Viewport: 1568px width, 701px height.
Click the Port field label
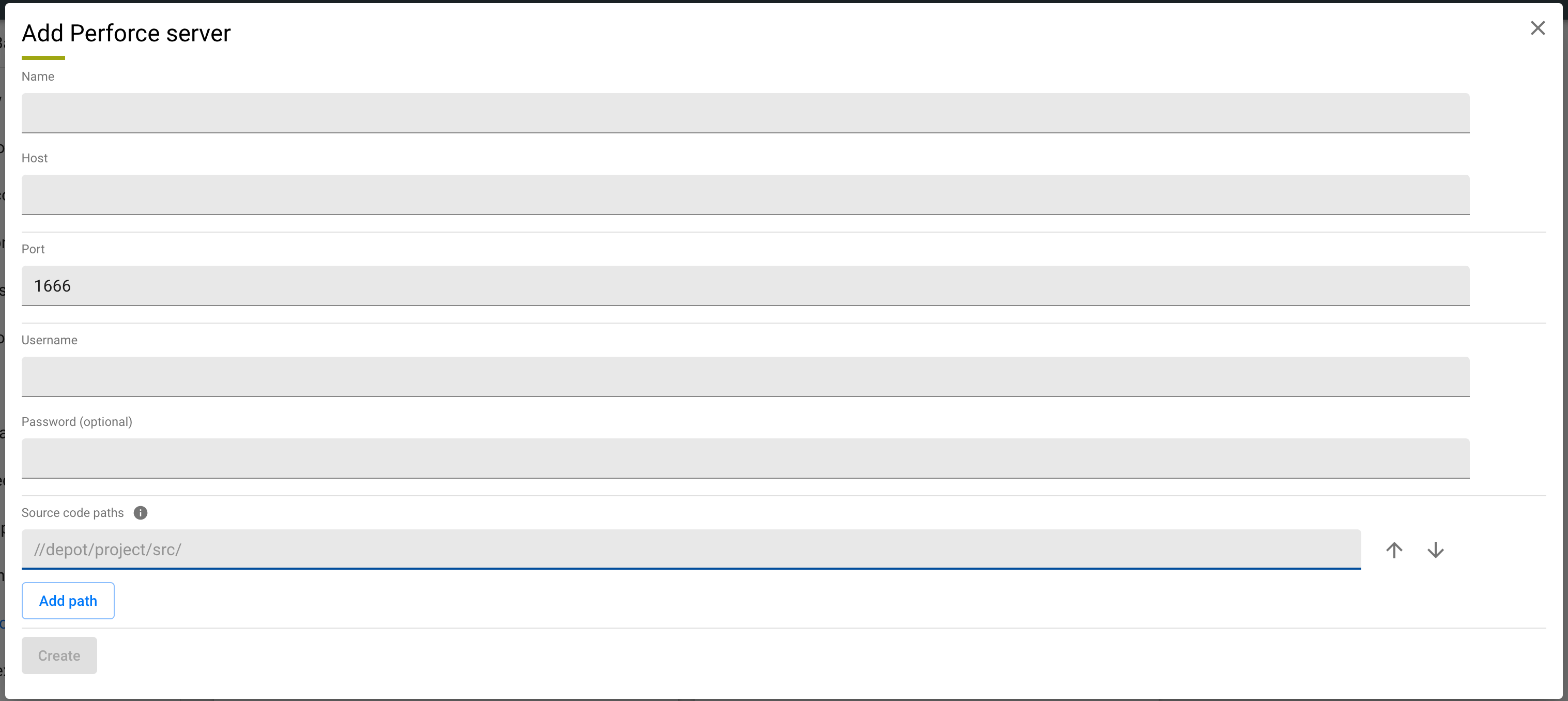click(33, 249)
